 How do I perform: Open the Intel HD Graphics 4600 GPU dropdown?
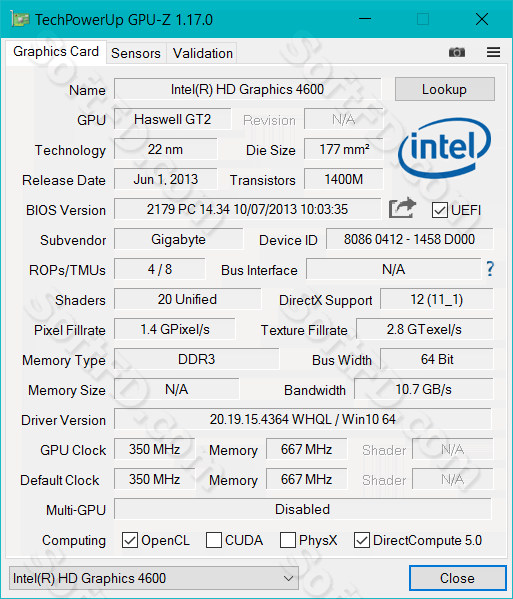154,578
